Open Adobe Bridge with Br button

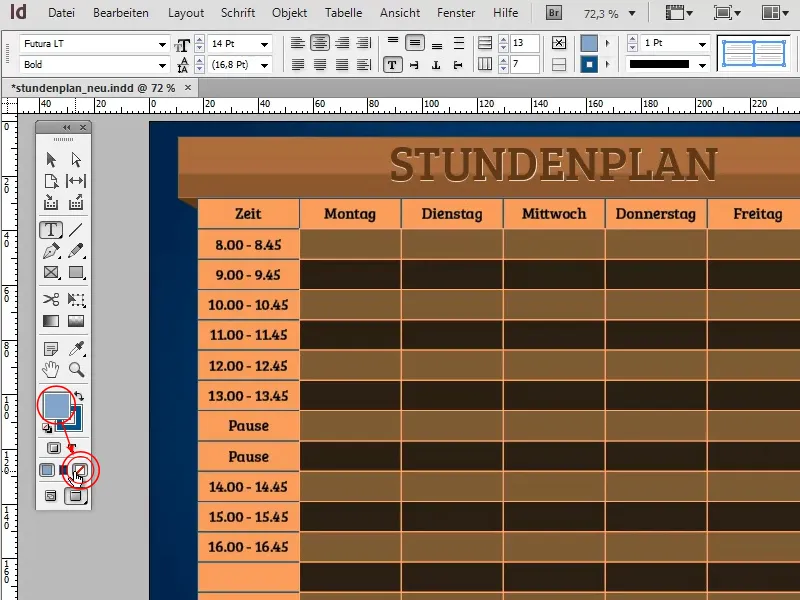(554, 13)
